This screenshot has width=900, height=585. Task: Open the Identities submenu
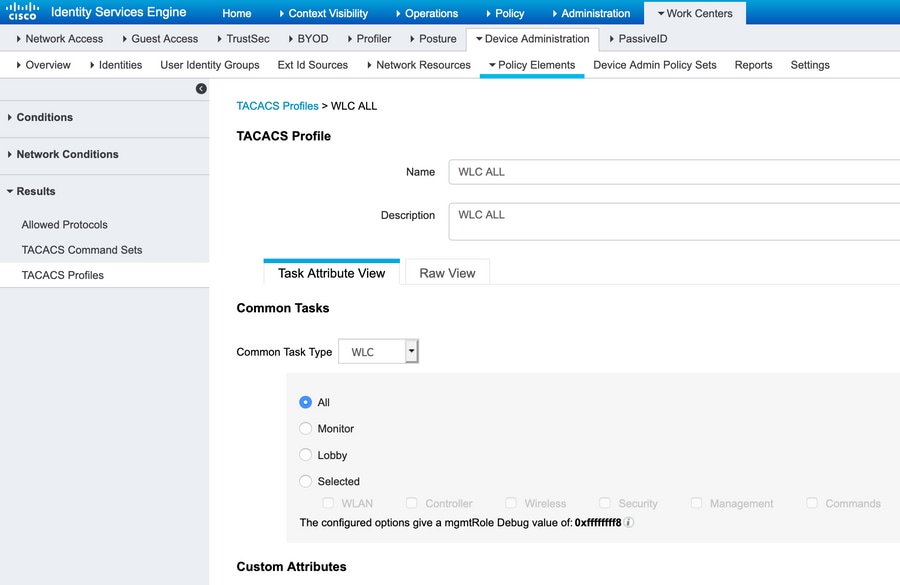116,65
